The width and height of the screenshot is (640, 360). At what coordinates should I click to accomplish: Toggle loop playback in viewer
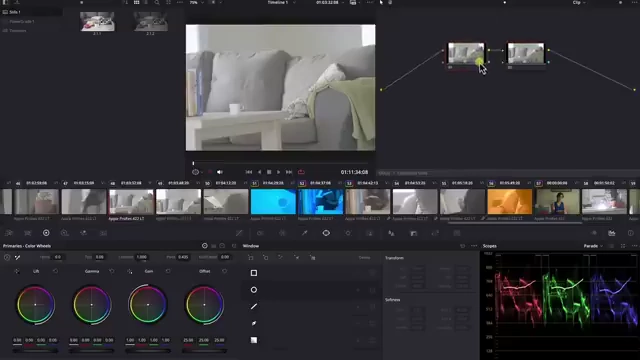tap(301, 172)
